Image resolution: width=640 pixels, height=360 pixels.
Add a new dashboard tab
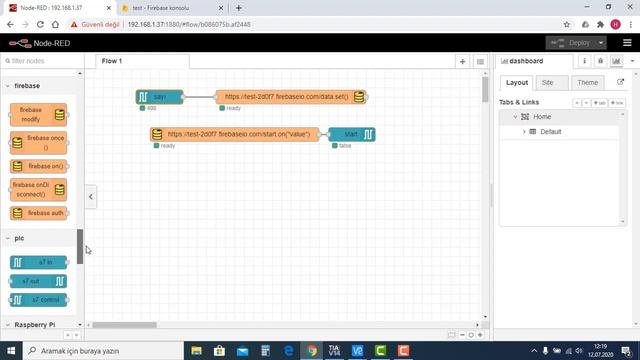[x=599, y=103]
